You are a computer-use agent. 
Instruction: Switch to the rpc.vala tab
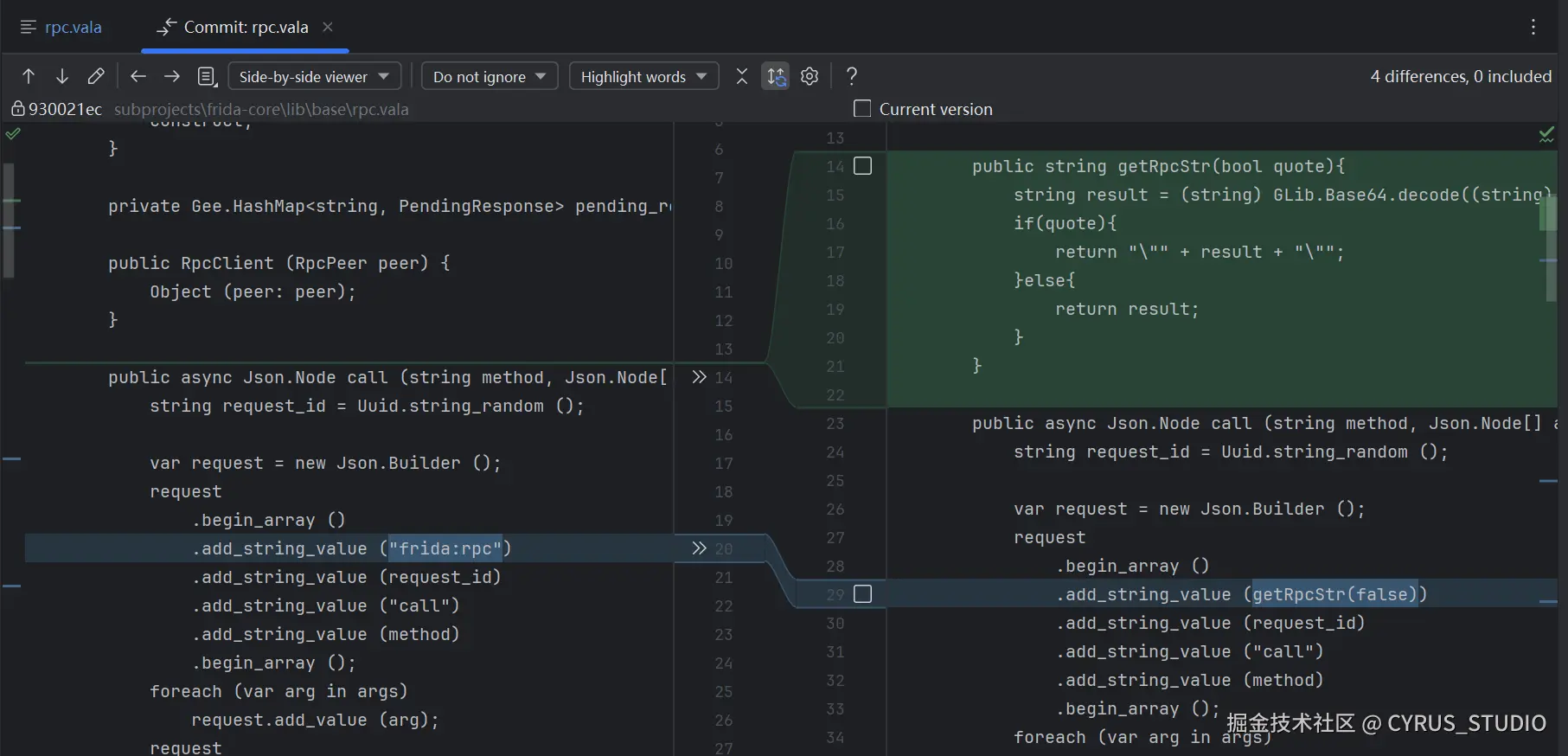[x=73, y=27]
